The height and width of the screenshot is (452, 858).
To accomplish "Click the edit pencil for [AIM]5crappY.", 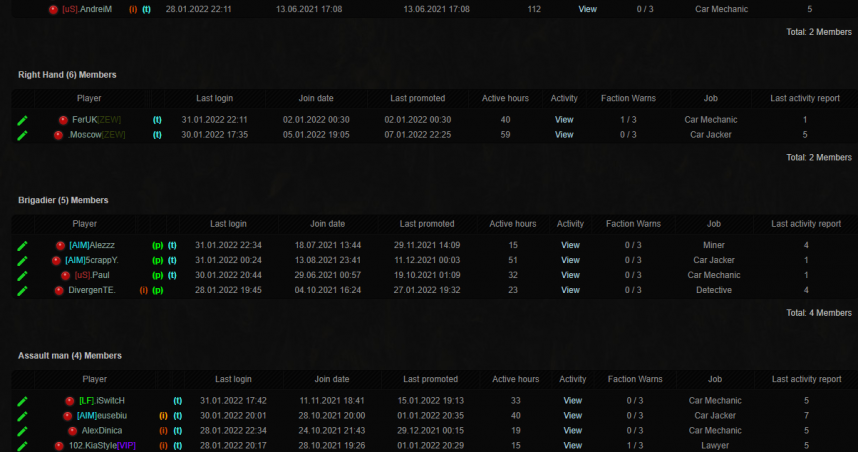I will (22, 260).
